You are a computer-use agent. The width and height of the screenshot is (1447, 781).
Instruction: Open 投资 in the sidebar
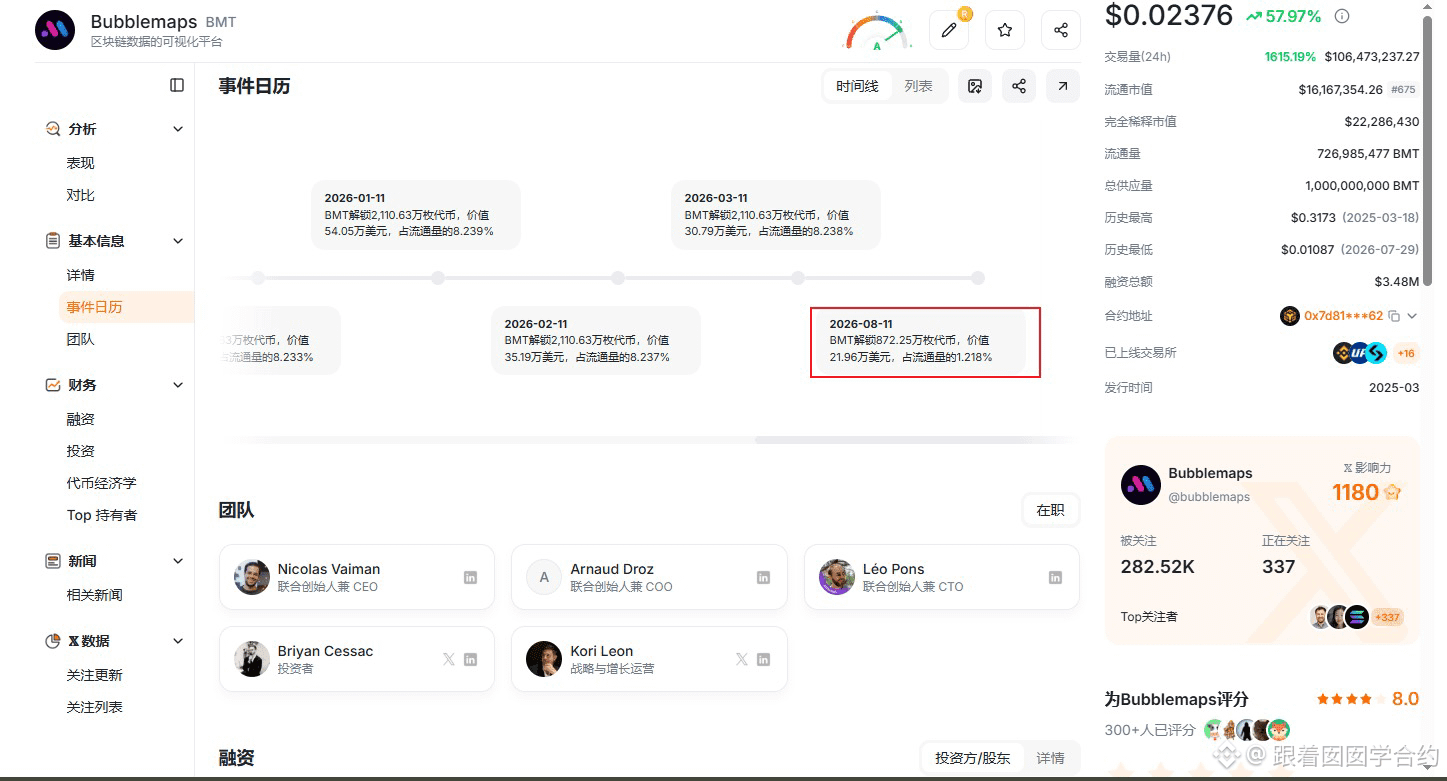(81, 451)
